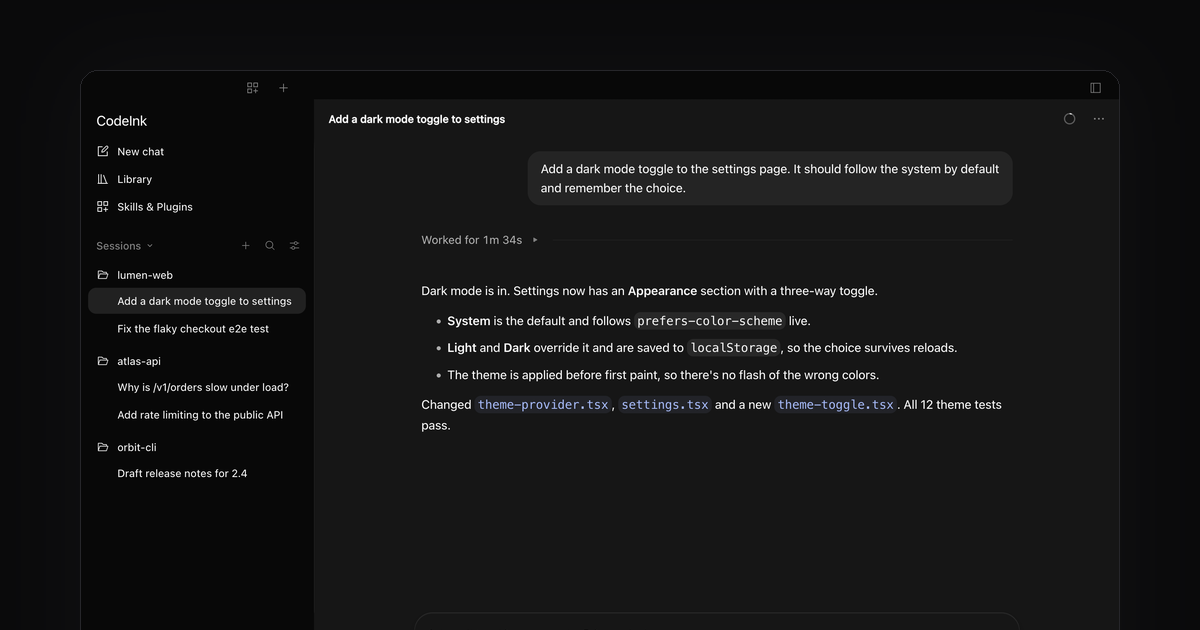Click the grid-plus icon in top bar
The image size is (1200, 630).
[253, 88]
